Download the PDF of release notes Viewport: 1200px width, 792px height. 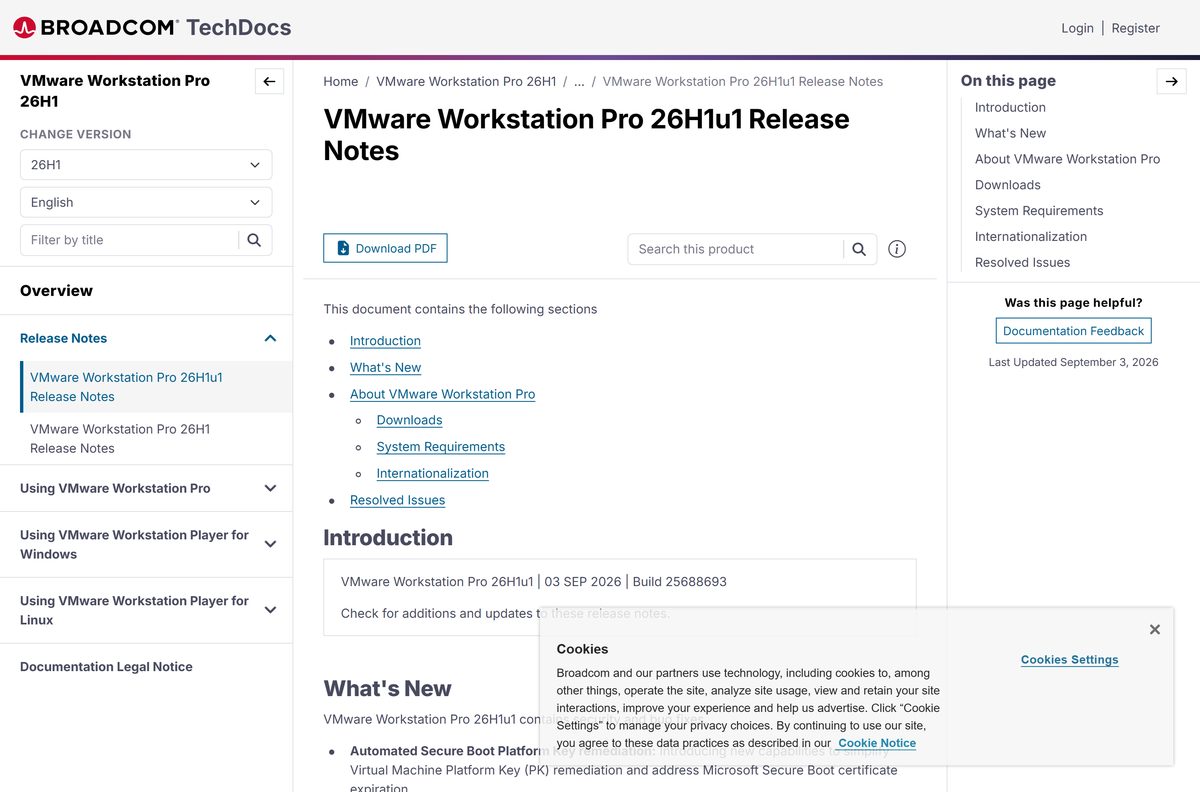385,248
